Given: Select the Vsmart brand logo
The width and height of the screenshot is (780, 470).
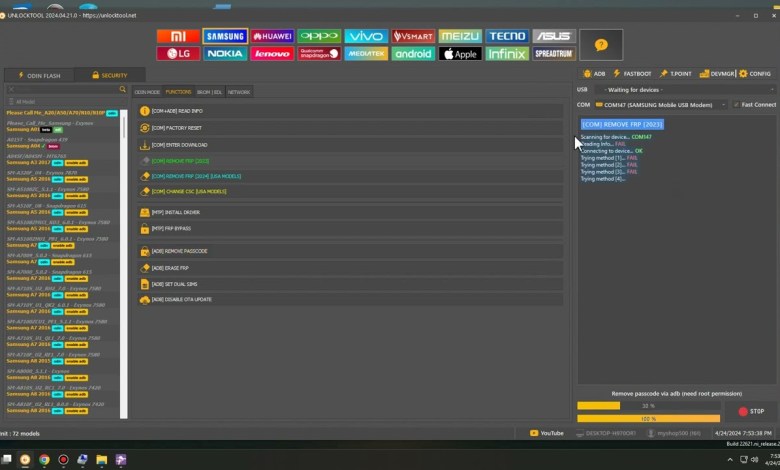Looking at the screenshot, I should click(x=413, y=36).
